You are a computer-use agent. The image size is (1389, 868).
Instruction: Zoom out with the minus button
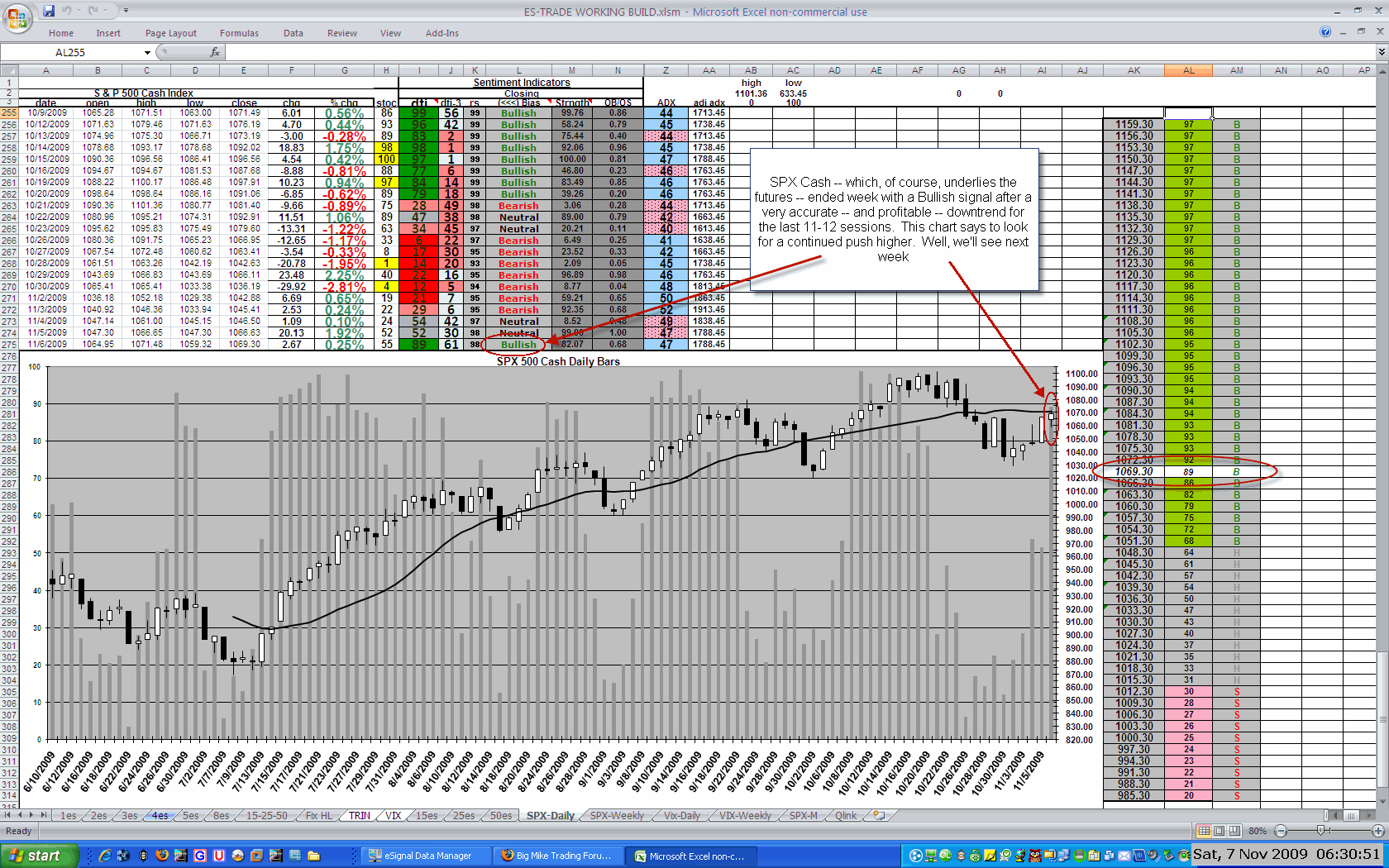coord(1281,831)
